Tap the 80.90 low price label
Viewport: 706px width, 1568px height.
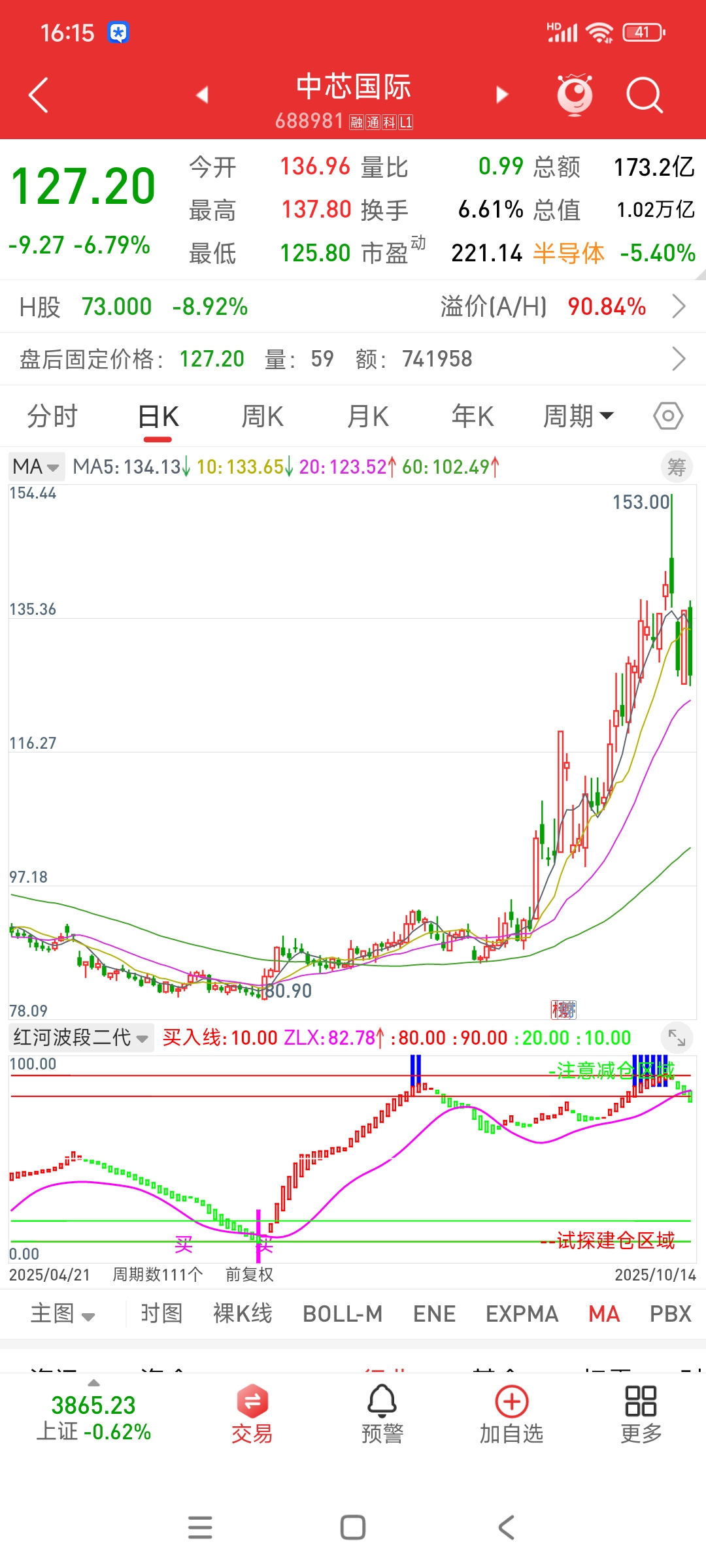[x=288, y=990]
